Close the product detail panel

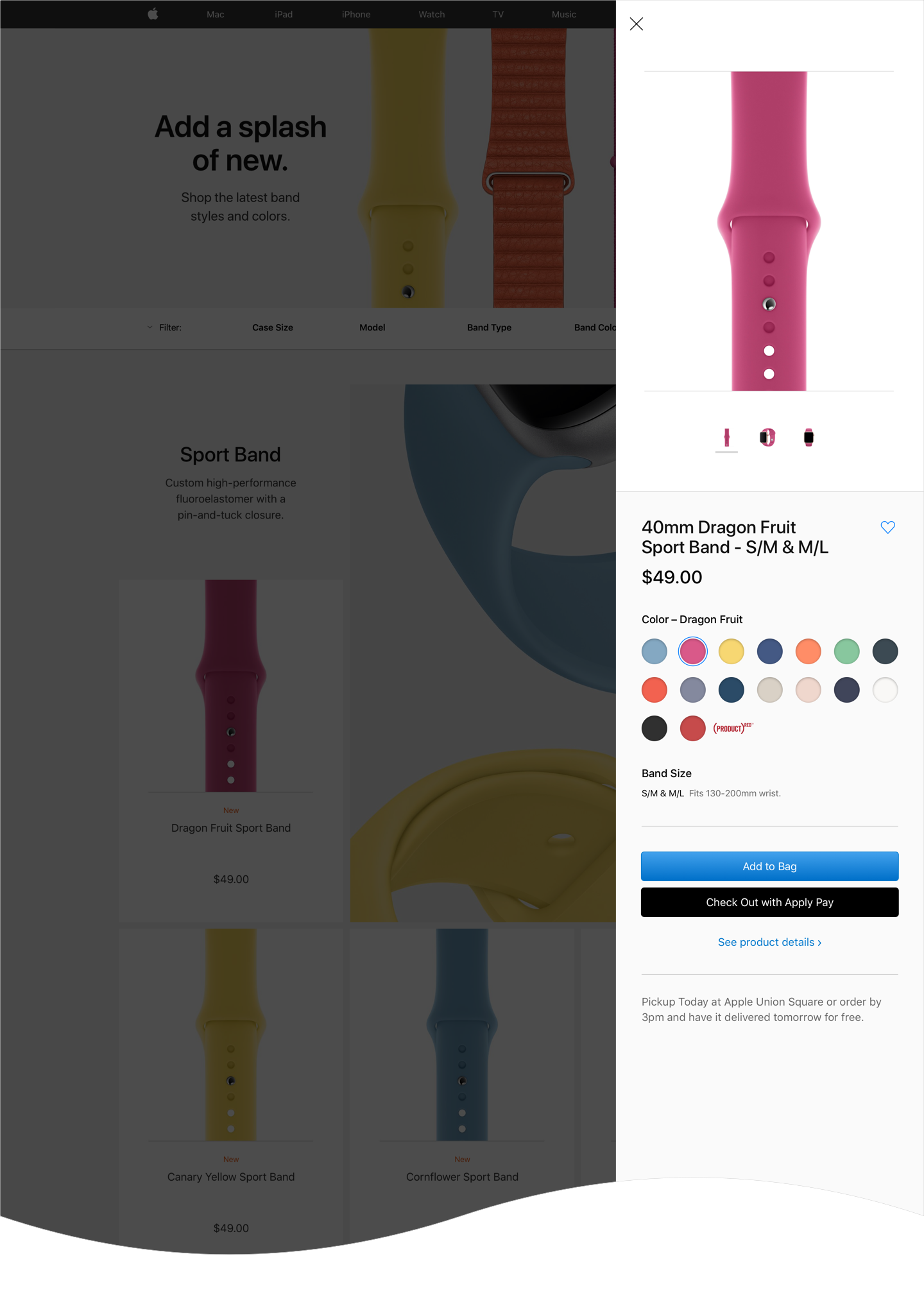coord(637,24)
